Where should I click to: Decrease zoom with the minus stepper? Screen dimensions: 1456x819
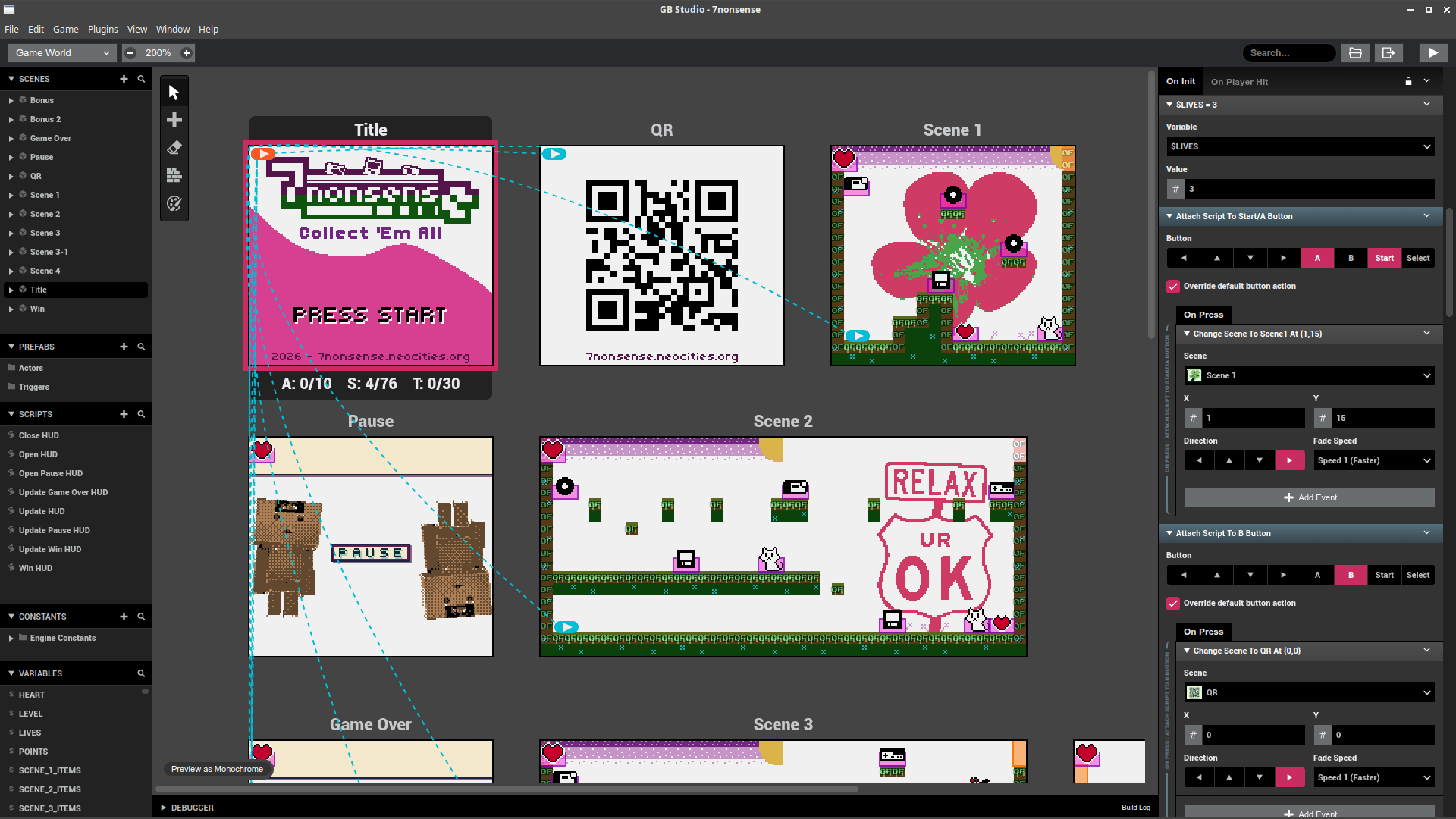130,52
